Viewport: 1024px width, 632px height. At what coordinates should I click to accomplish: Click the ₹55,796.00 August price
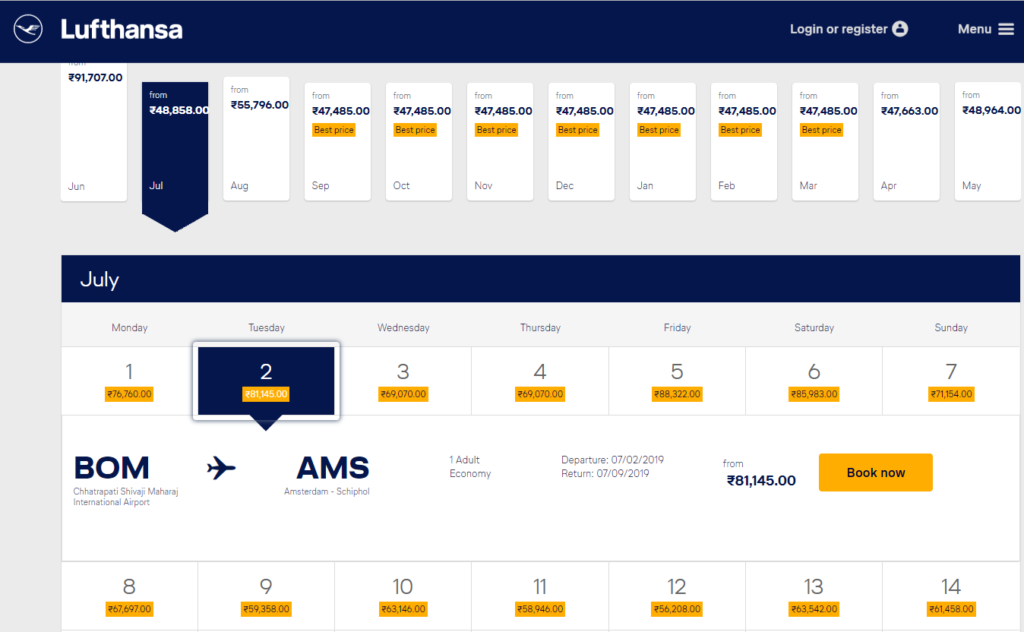coord(259,104)
